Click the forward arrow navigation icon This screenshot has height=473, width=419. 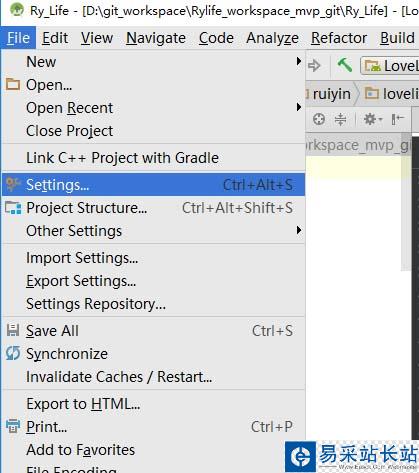tap(314, 66)
